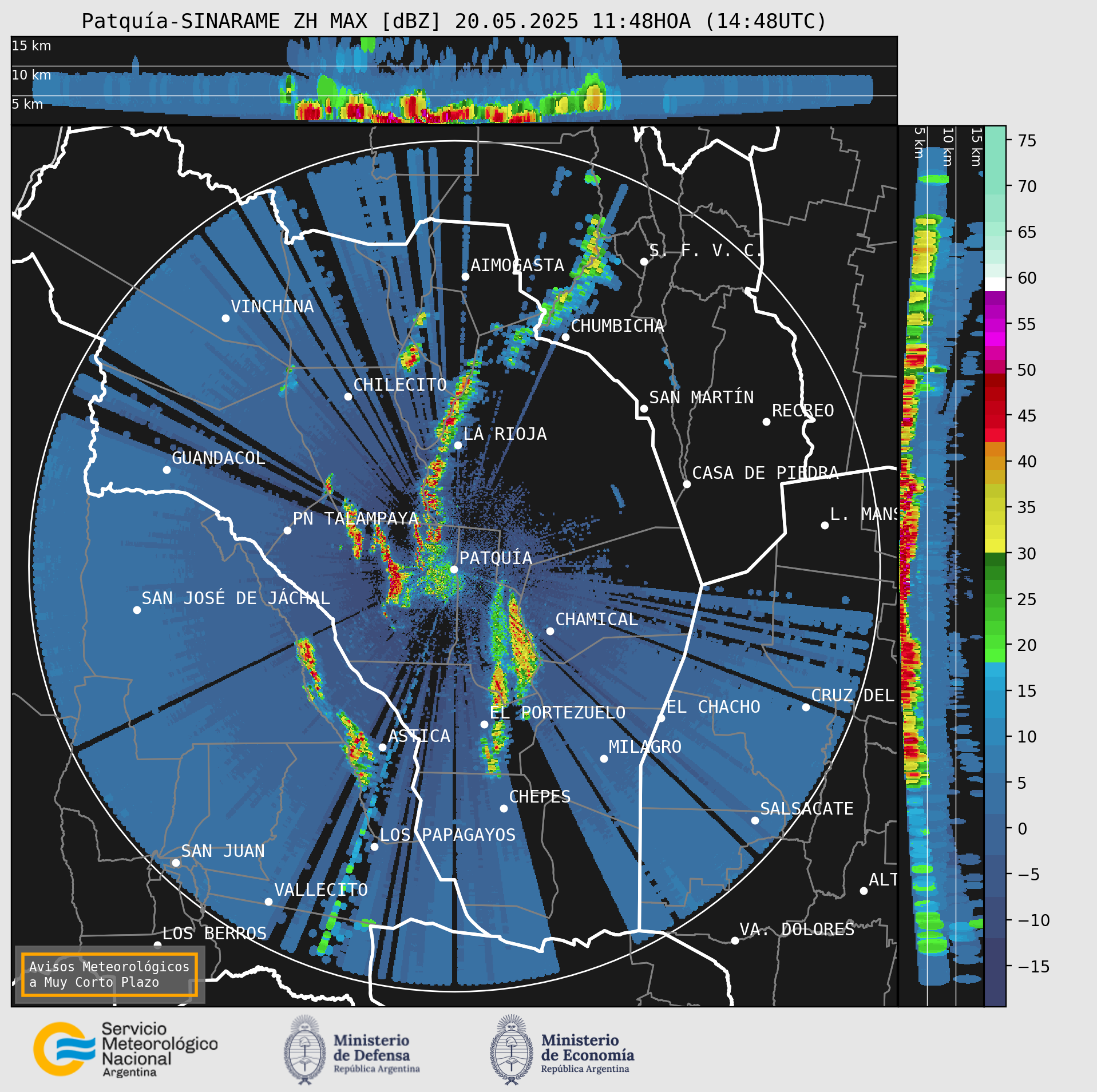Click the top vertical cross-section panel
The width and height of the screenshot is (1097, 1092).
[x=454, y=80]
